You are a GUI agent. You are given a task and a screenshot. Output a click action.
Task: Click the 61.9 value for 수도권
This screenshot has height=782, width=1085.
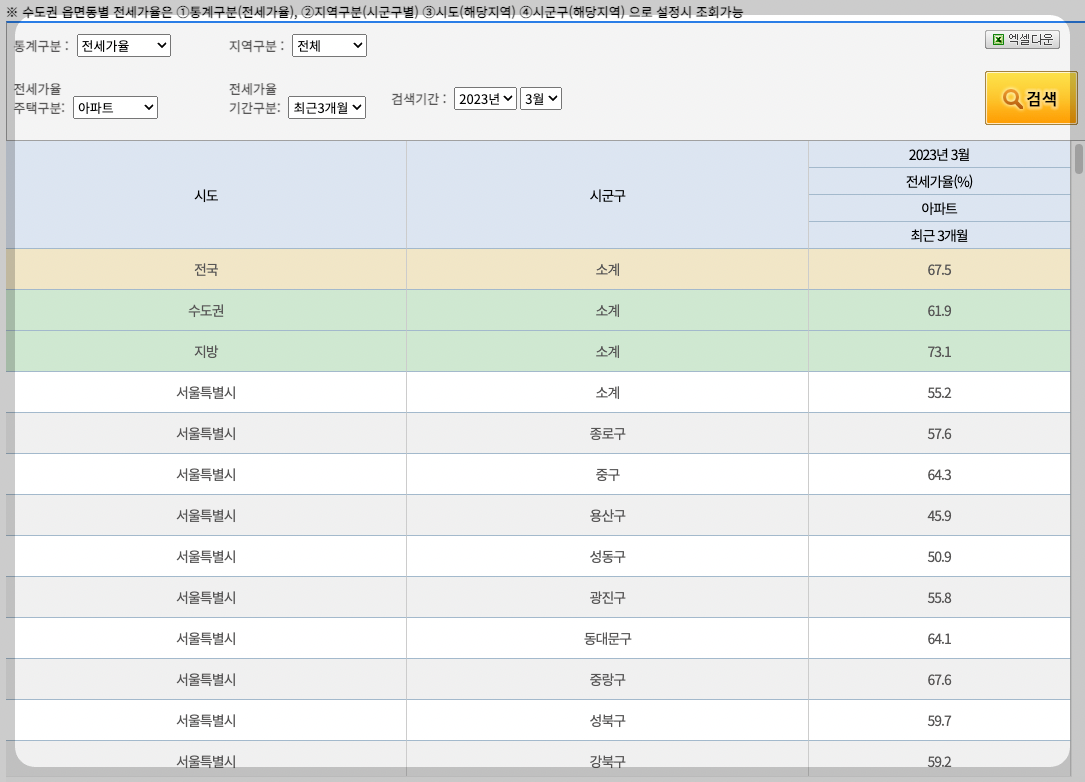pyautogui.click(x=939, y=310)
